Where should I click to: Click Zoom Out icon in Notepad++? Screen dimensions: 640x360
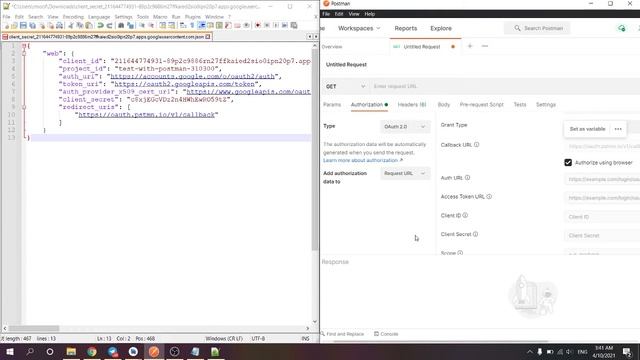[151, 25]
